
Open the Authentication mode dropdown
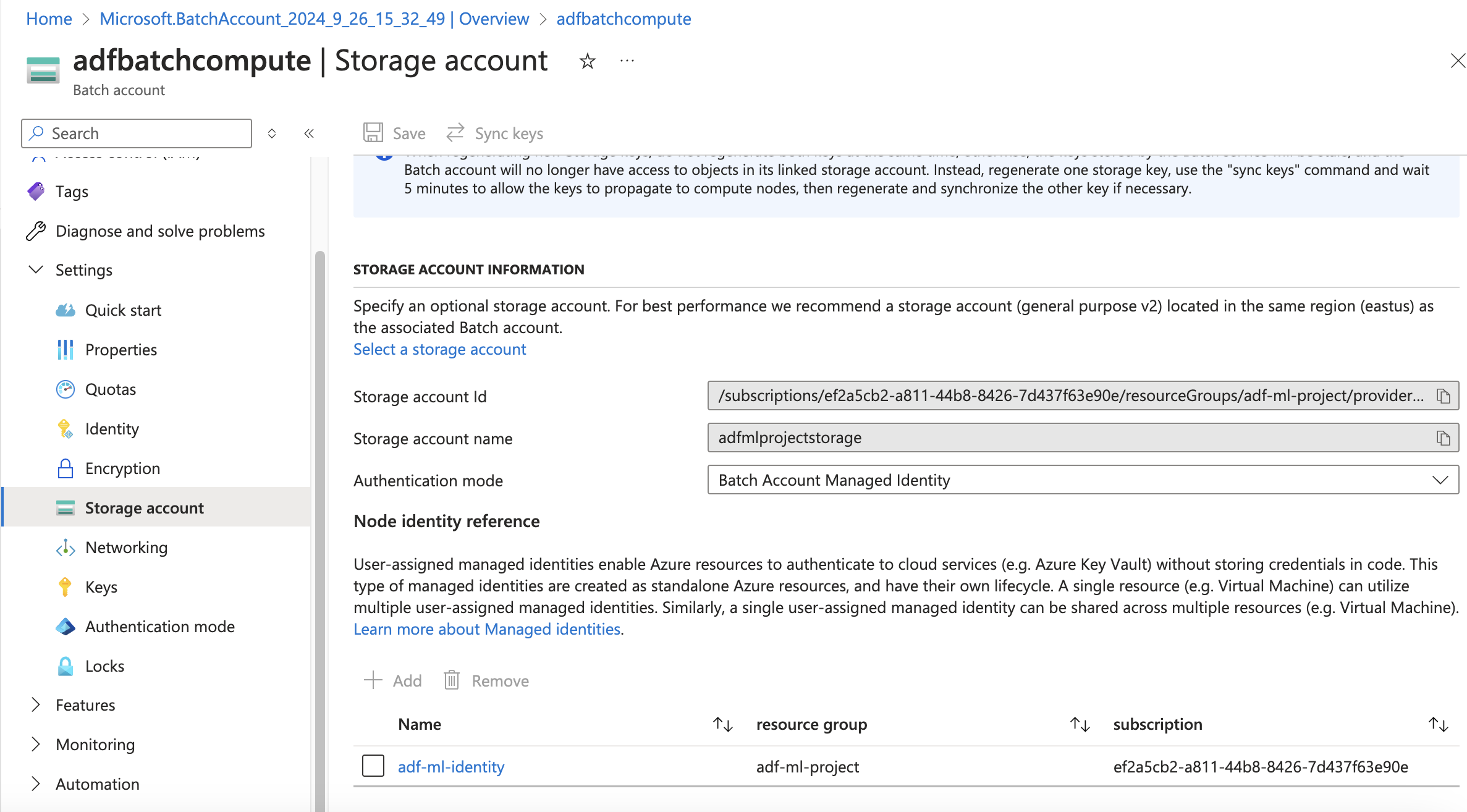[1083, 480]
